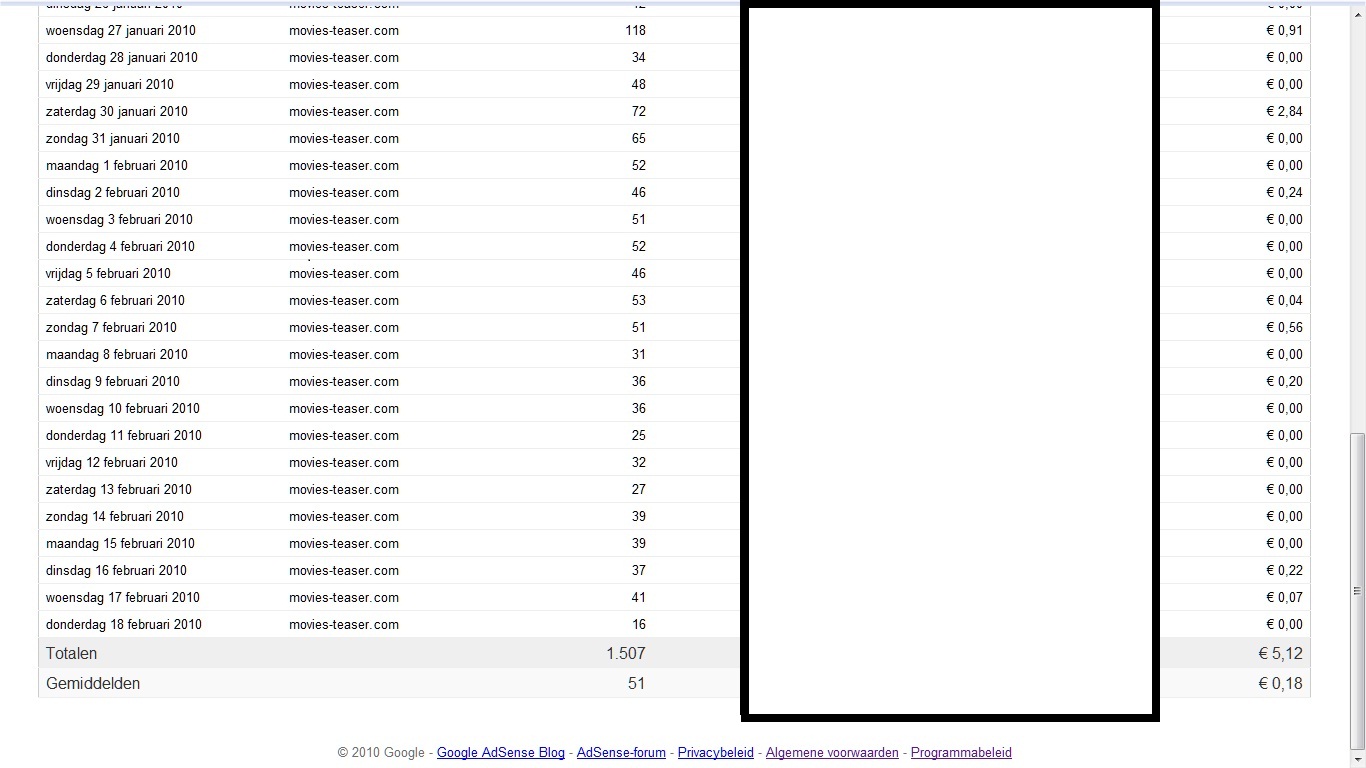This screenshot has height=768, width=1366.
Task: Select the date zondag 14 februari 2010
Action: coord(115,516)
